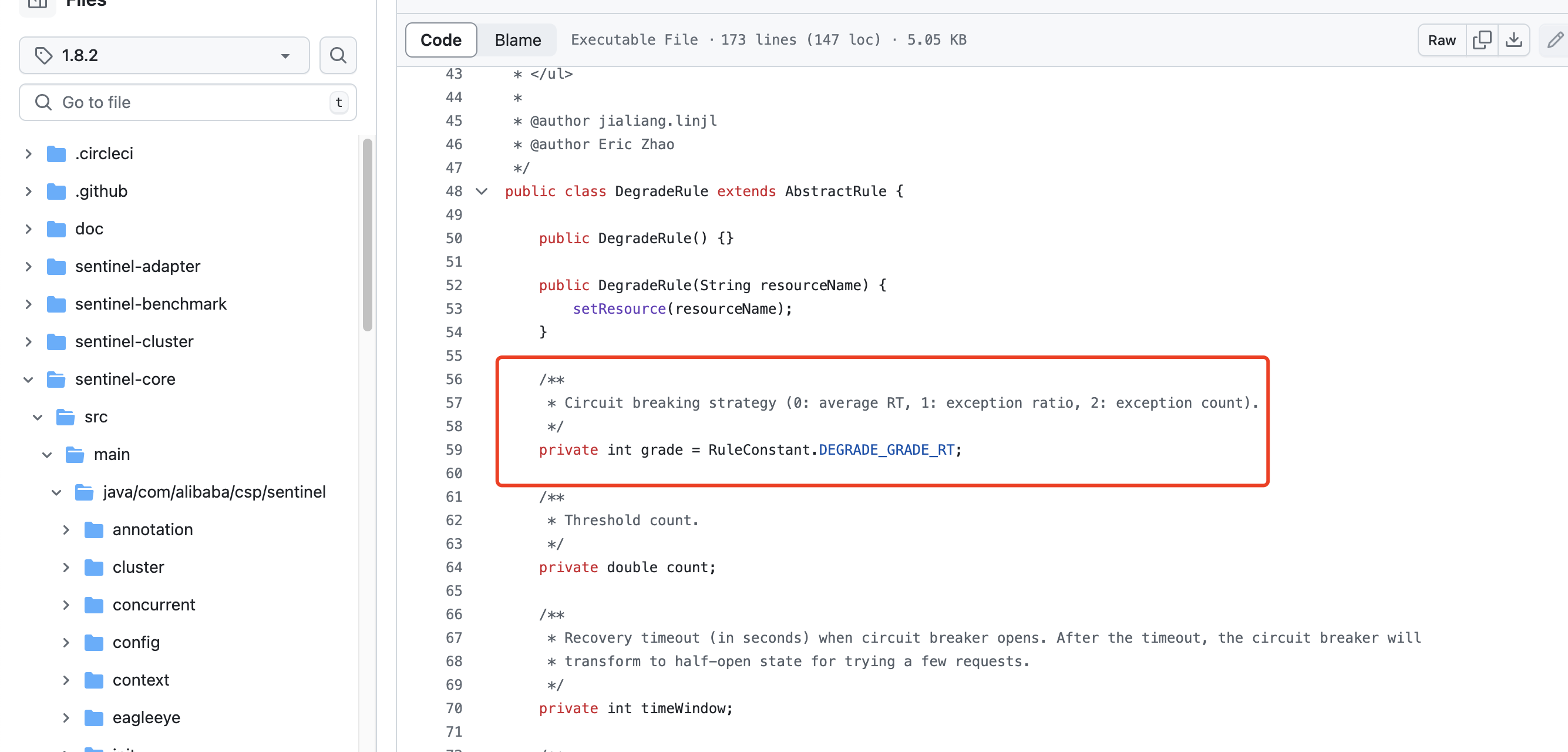Image resolution: width=1568 pixels, height=752 pixels.
Task: Expand the sentinel-cluster chevron
Action: coord(28,341)
